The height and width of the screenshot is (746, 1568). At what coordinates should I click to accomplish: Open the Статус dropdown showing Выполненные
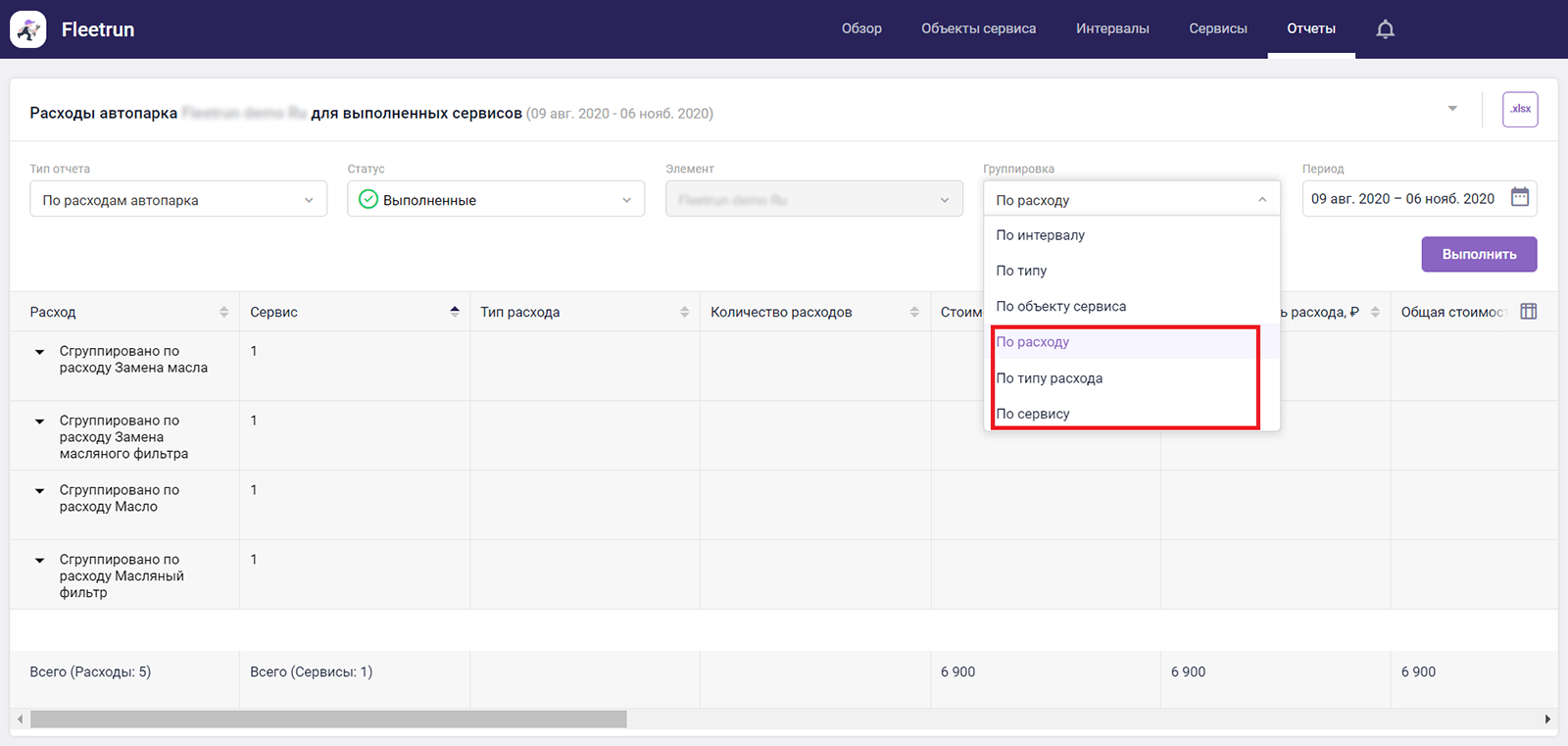coord(496,200)
